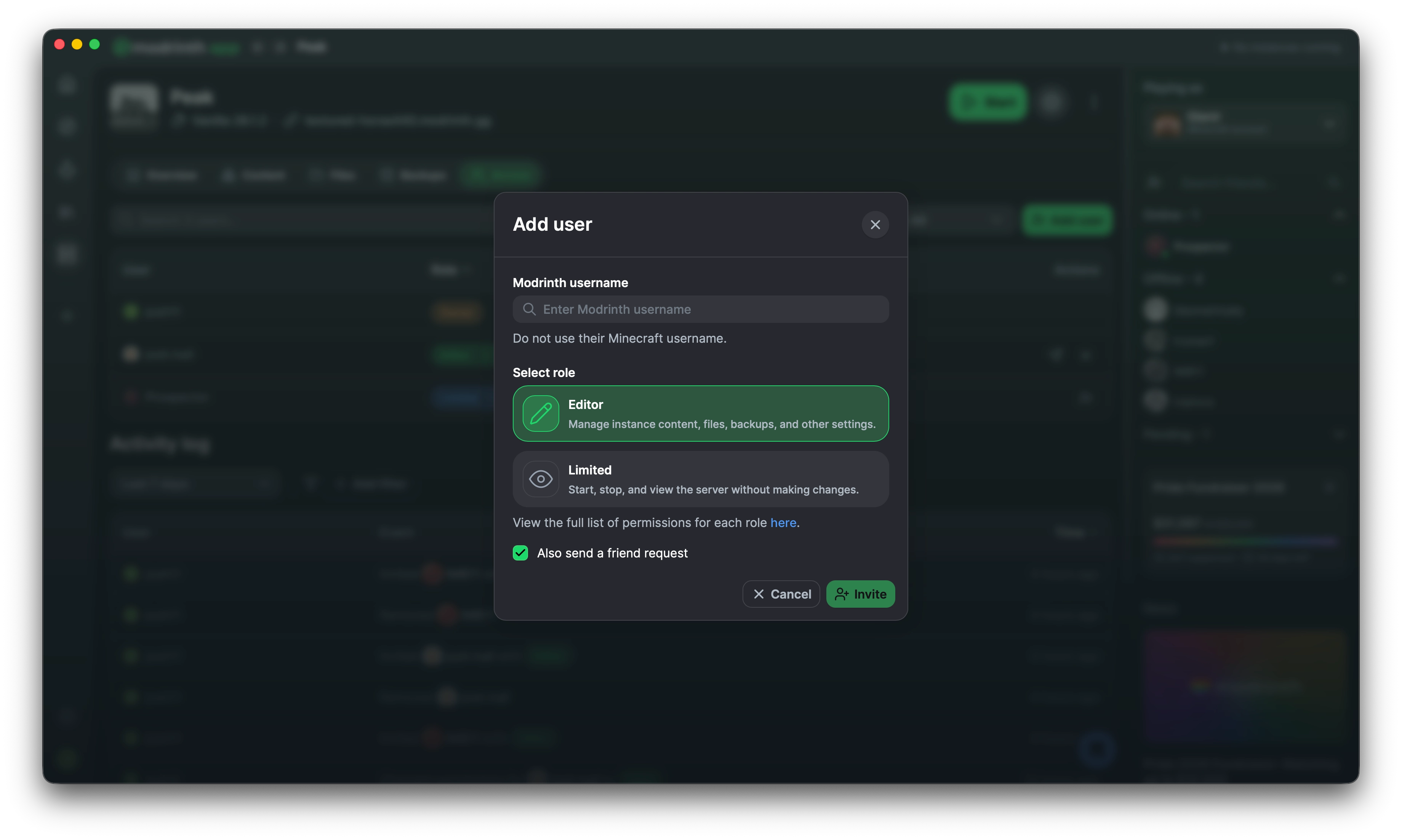Click the Cancel button
The image size is (1402, 840).
(x=781, y=594)
